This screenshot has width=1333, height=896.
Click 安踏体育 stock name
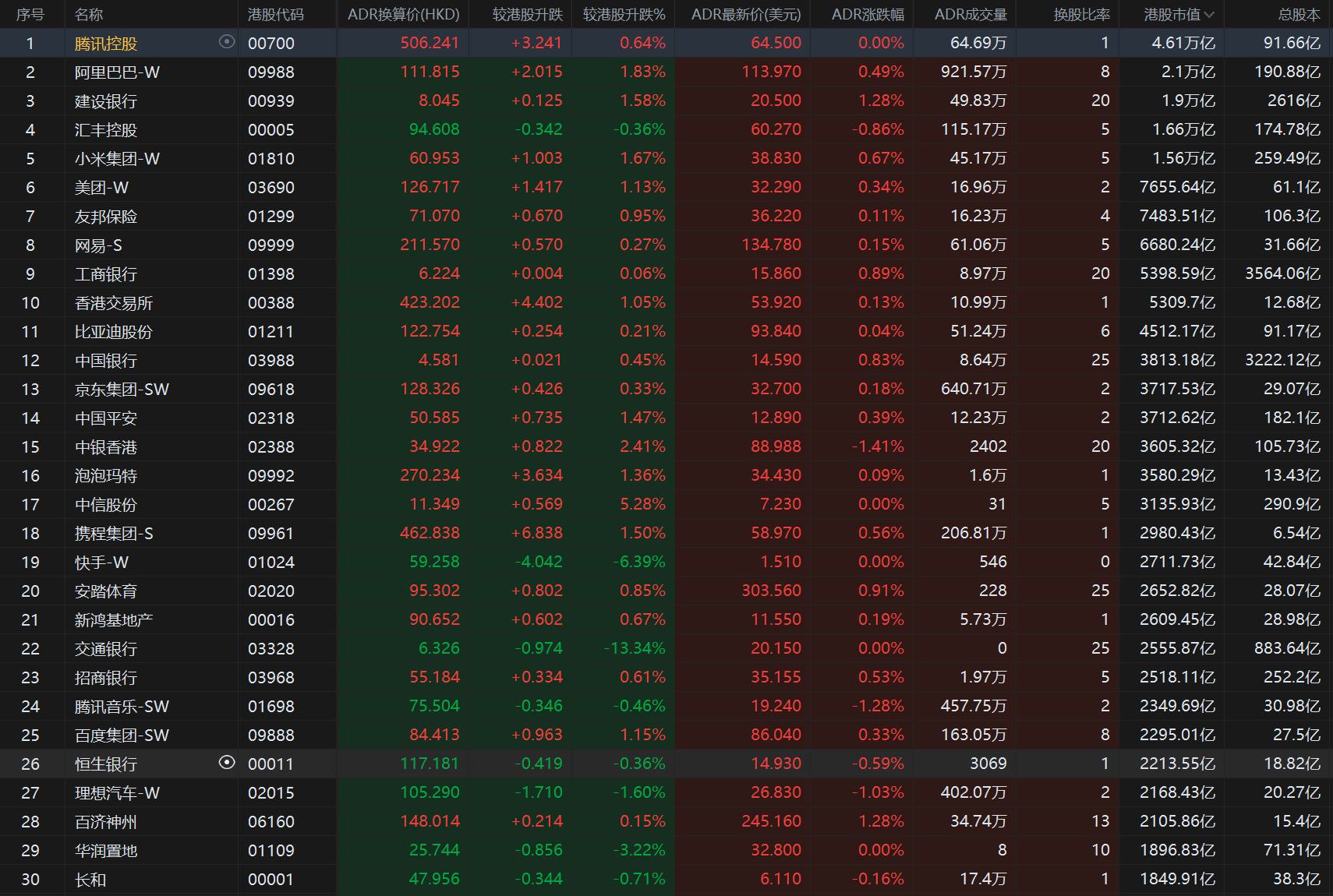point(105,591)
